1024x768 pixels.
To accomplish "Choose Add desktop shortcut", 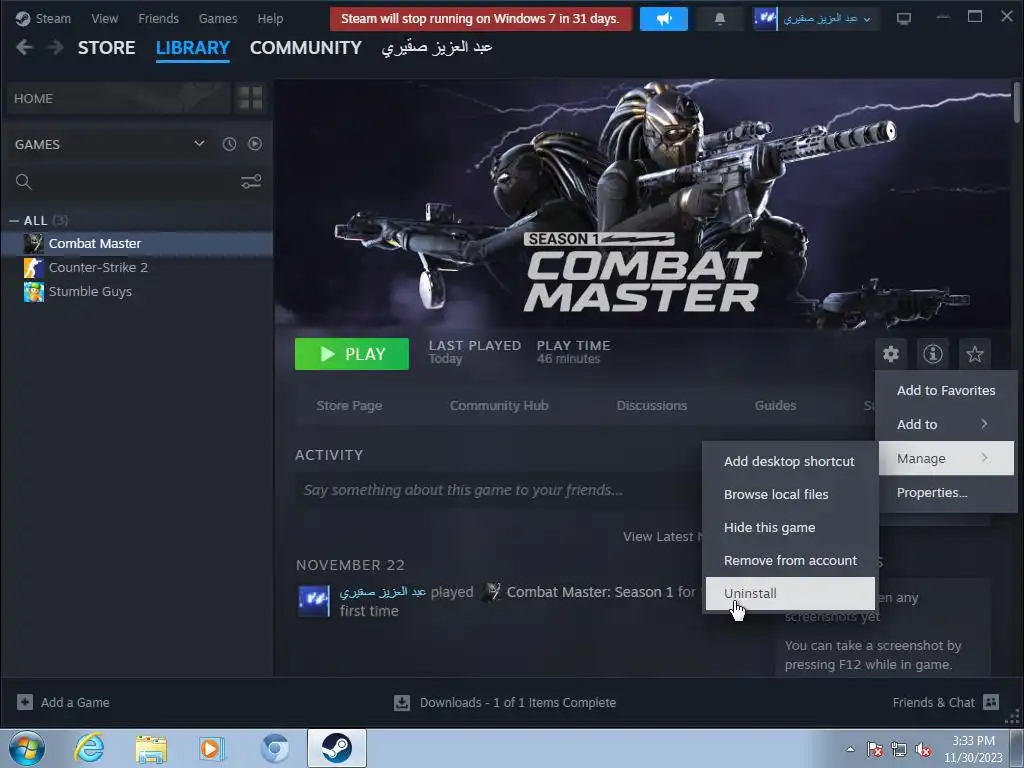I will pos(790,461).
